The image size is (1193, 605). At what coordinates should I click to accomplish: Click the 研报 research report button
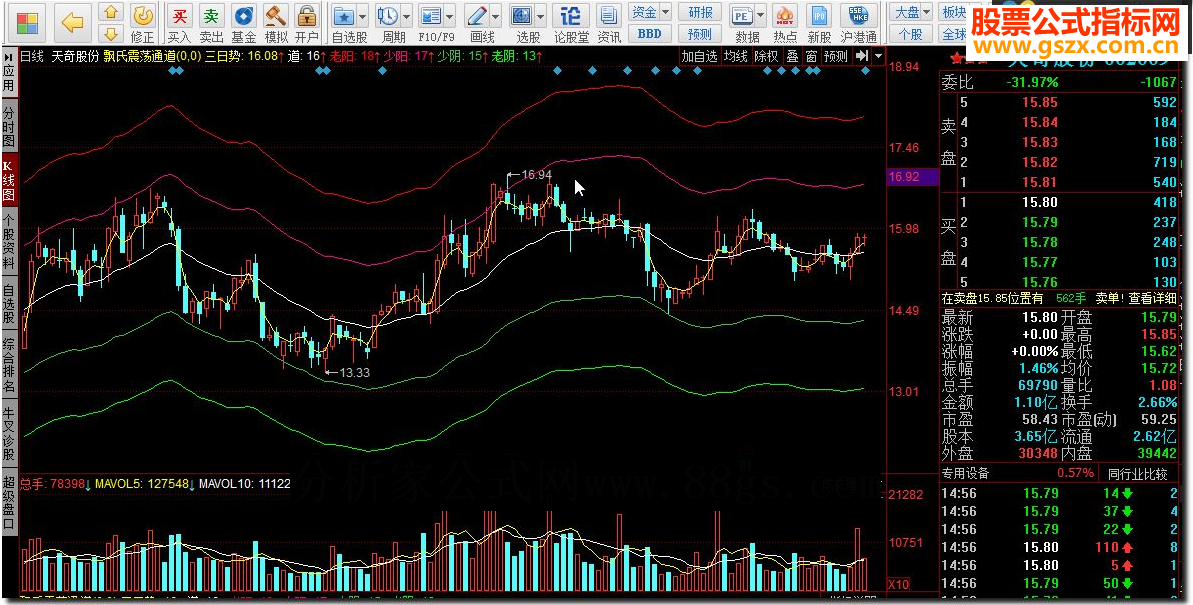[x=700, y=12]
